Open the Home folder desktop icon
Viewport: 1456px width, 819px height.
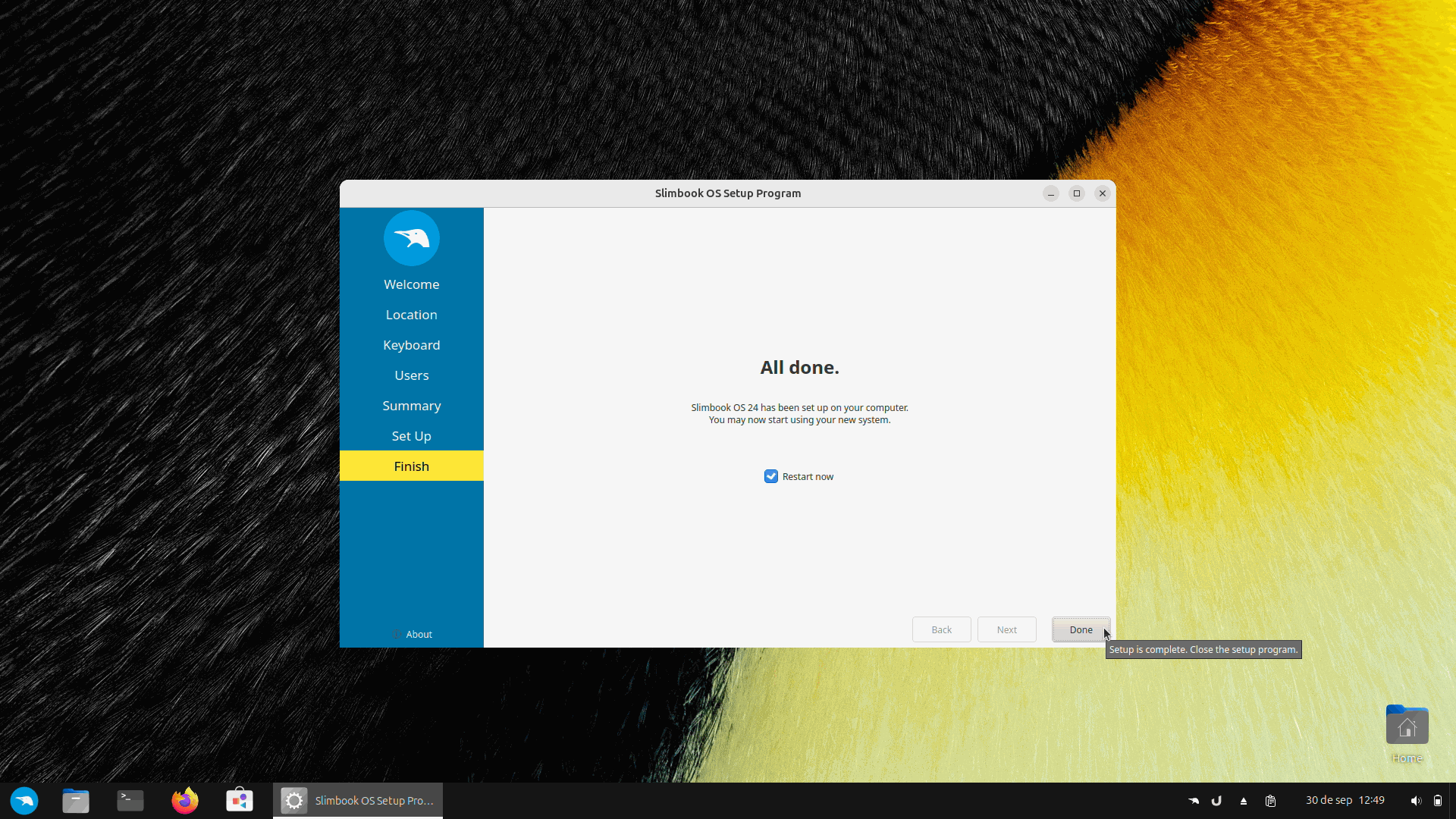[1407, 728]
